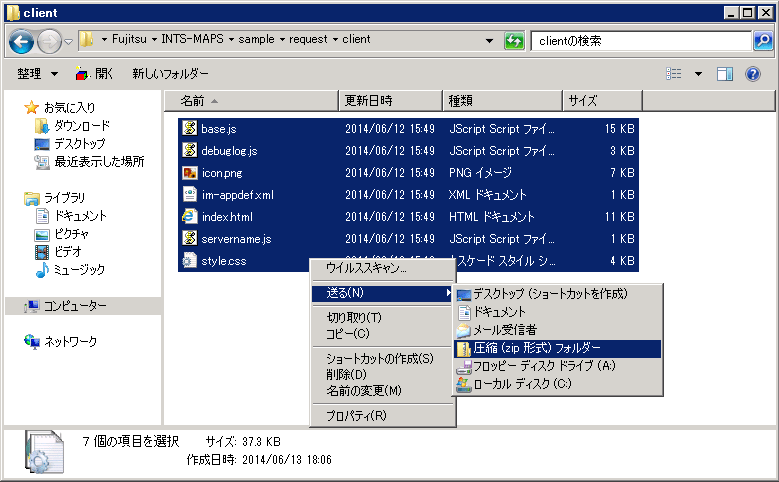Select ダウンロード in the navigation pane
The image size is (779, 482).
[x=81, y=126]
